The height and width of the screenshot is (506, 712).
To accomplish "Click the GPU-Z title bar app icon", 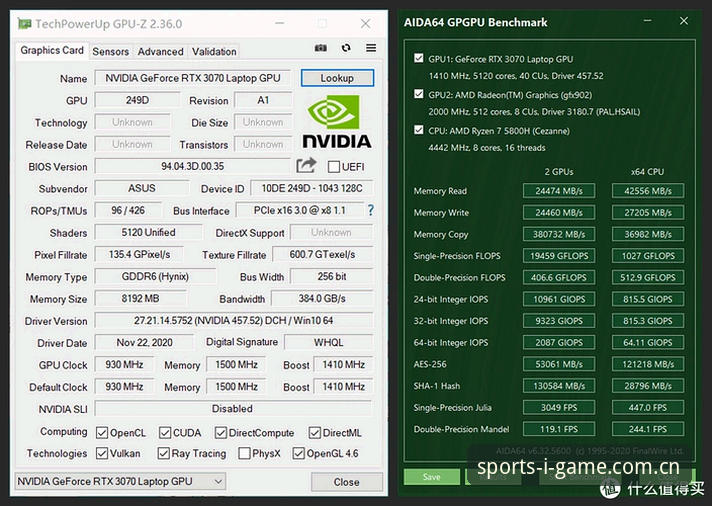I will coord(24,24).
